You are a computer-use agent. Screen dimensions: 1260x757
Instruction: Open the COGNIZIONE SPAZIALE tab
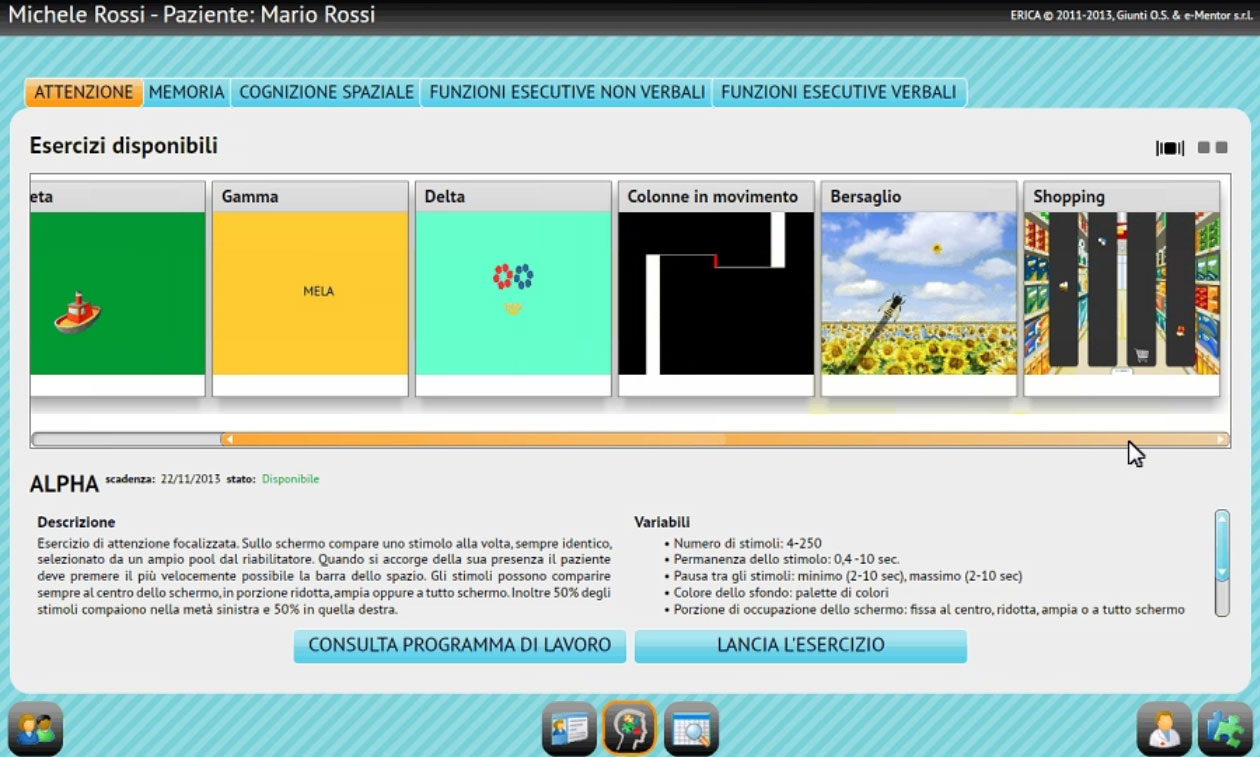coord(326,92)
